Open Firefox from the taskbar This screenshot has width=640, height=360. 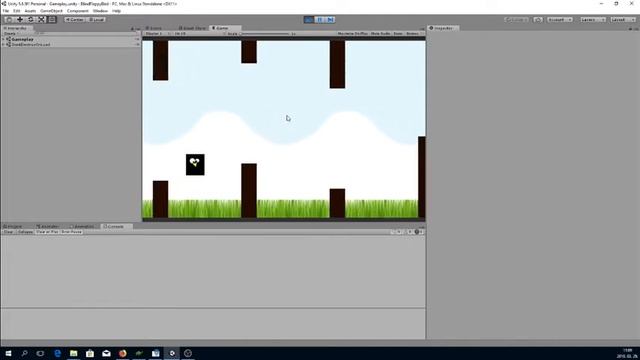point(122,353)
